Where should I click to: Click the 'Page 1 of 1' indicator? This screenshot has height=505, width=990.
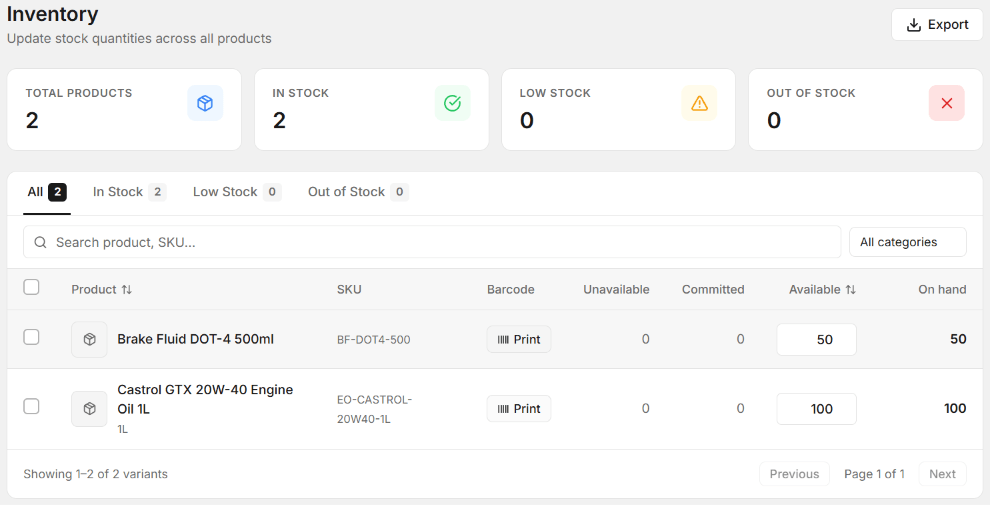874,474
